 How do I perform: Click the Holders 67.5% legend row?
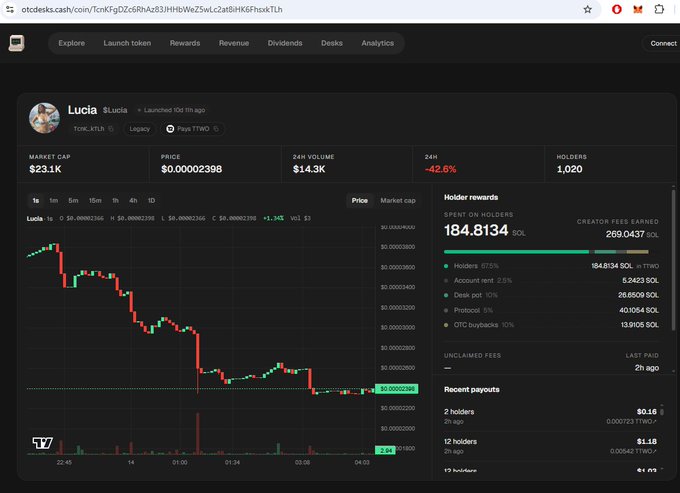coord(551,266)
